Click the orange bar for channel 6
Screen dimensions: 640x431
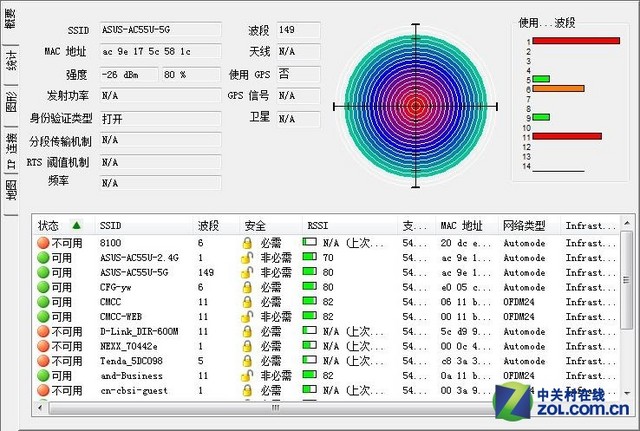click(x=558, y=89)
